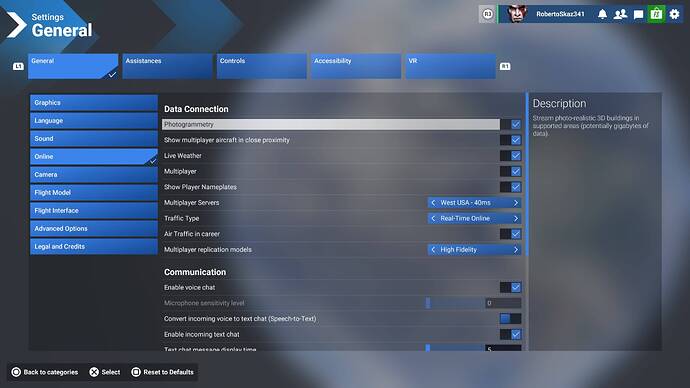Open the Flight Interface category
The height and width of the screenshot is (388, 690).
[94, 211]
